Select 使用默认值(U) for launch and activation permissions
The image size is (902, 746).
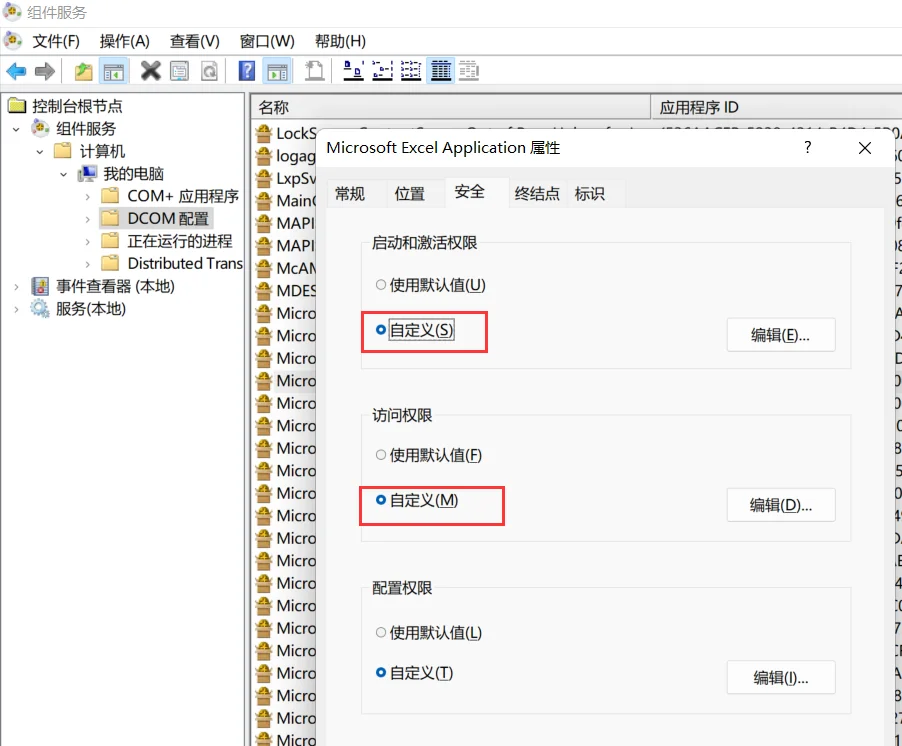(x=381, y=285)
